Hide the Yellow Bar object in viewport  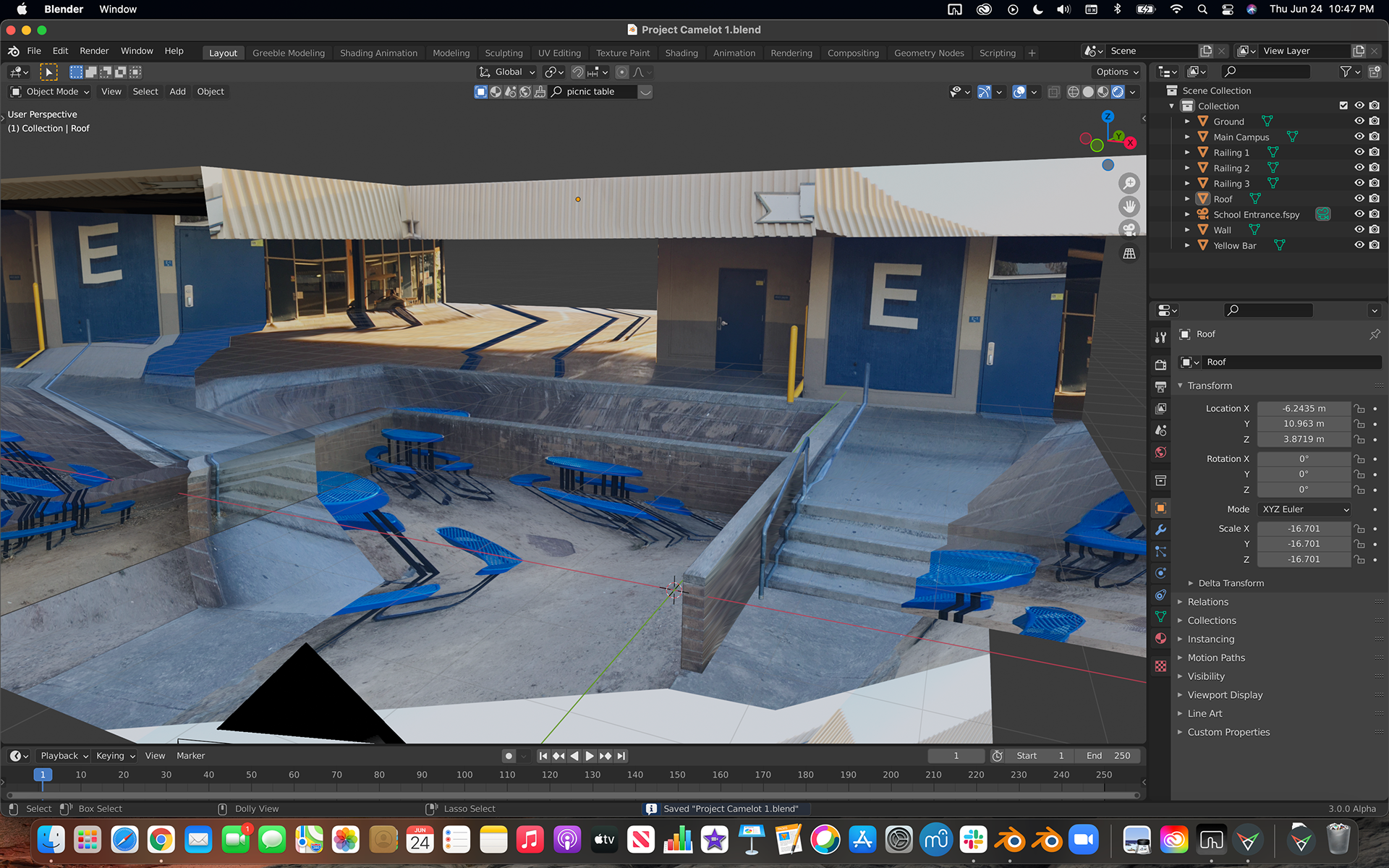point(1359,245)
